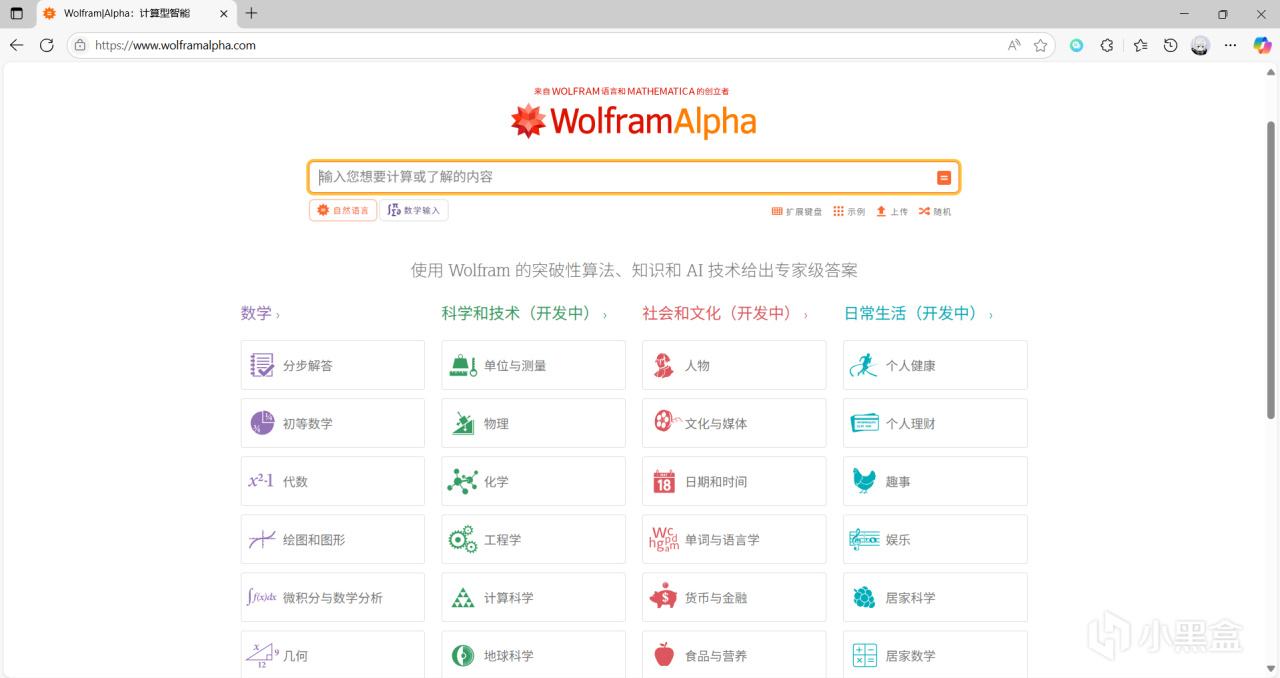This screenshot has width=1280, height=678.
Task: Click the 随机 random example link
Action: 935,211
